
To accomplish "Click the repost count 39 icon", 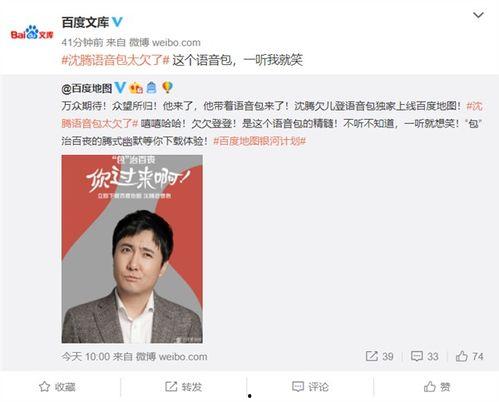I will tap(372, 356).
